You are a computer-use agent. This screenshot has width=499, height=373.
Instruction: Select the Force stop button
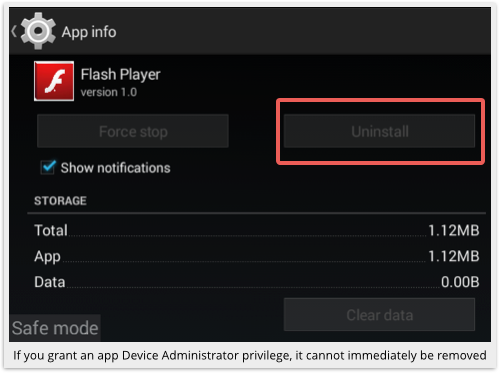coord(133,131)
